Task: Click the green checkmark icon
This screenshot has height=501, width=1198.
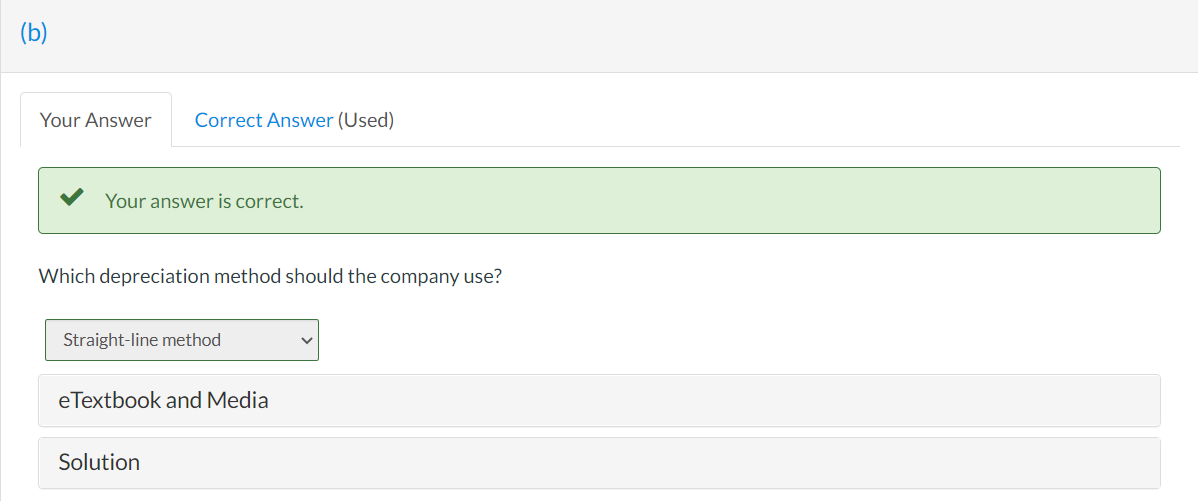Action: point(70,198)
